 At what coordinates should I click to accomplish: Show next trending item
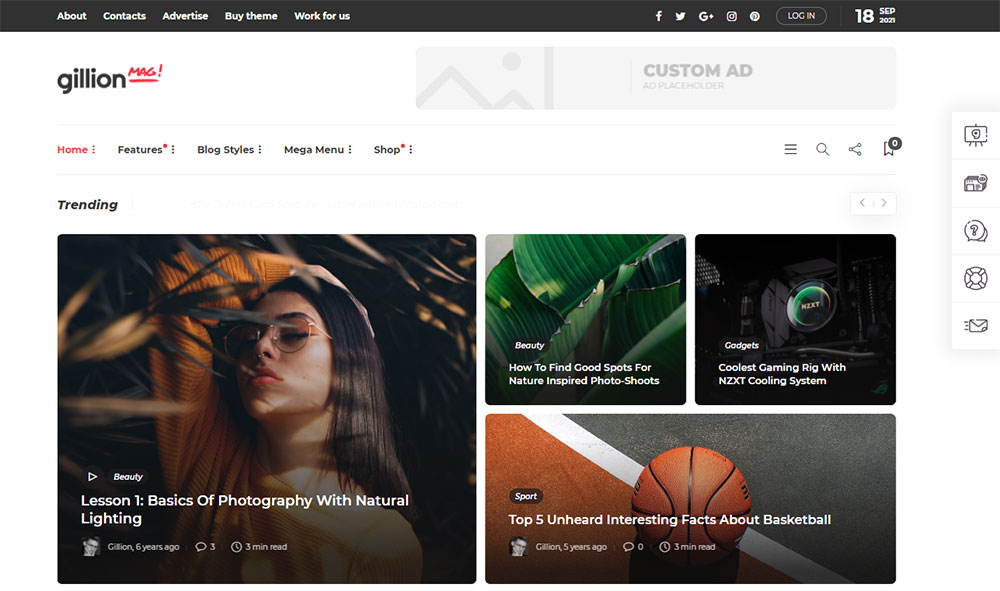884,203
